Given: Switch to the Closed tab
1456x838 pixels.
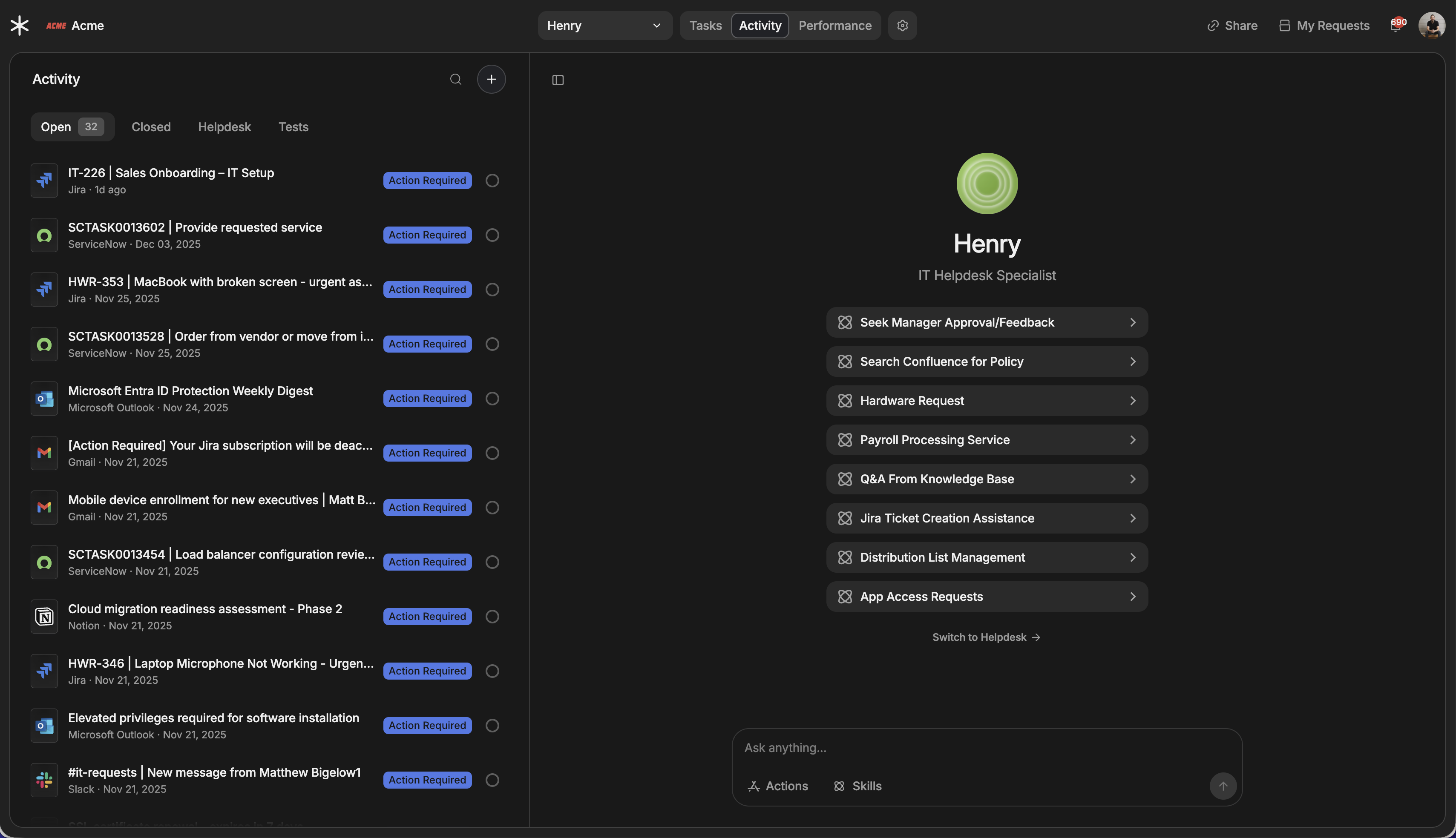Looking at the screenshot, I should pos(151,126).
